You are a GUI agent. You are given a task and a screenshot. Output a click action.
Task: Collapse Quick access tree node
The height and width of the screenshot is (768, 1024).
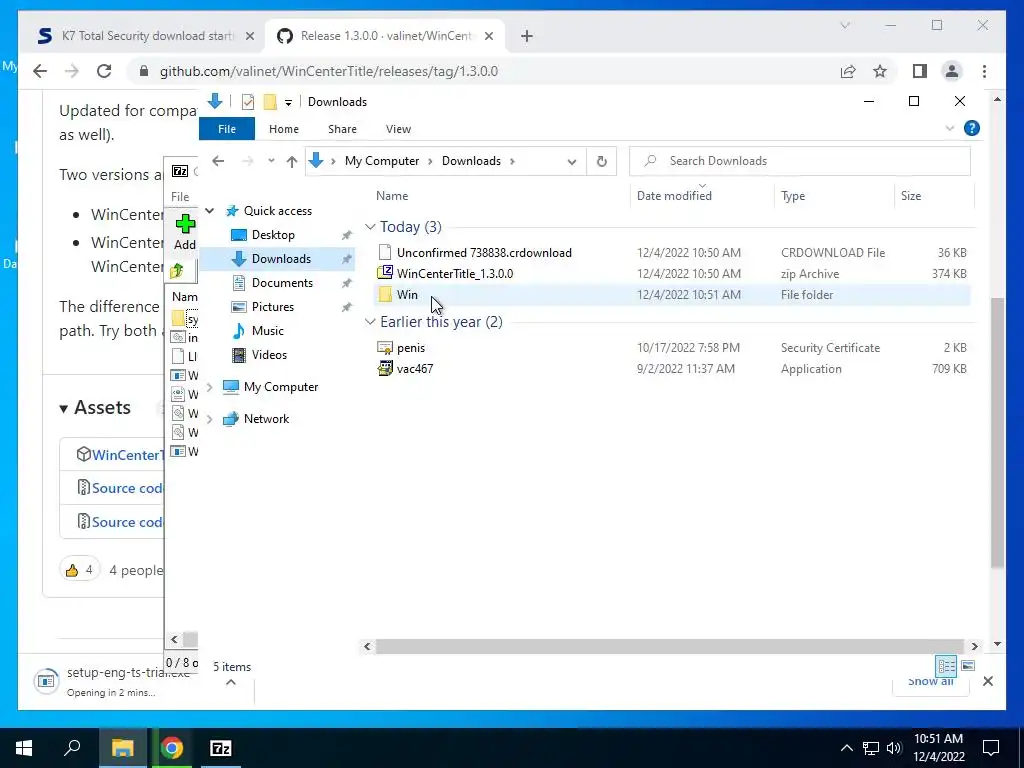click(x=210, y=211)
